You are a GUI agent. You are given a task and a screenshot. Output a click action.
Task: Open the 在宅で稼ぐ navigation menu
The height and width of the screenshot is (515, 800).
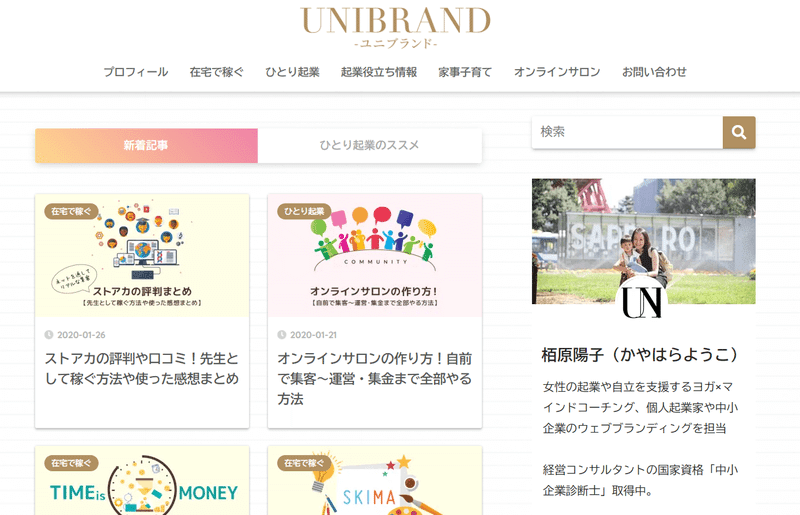tap(217, 72)
